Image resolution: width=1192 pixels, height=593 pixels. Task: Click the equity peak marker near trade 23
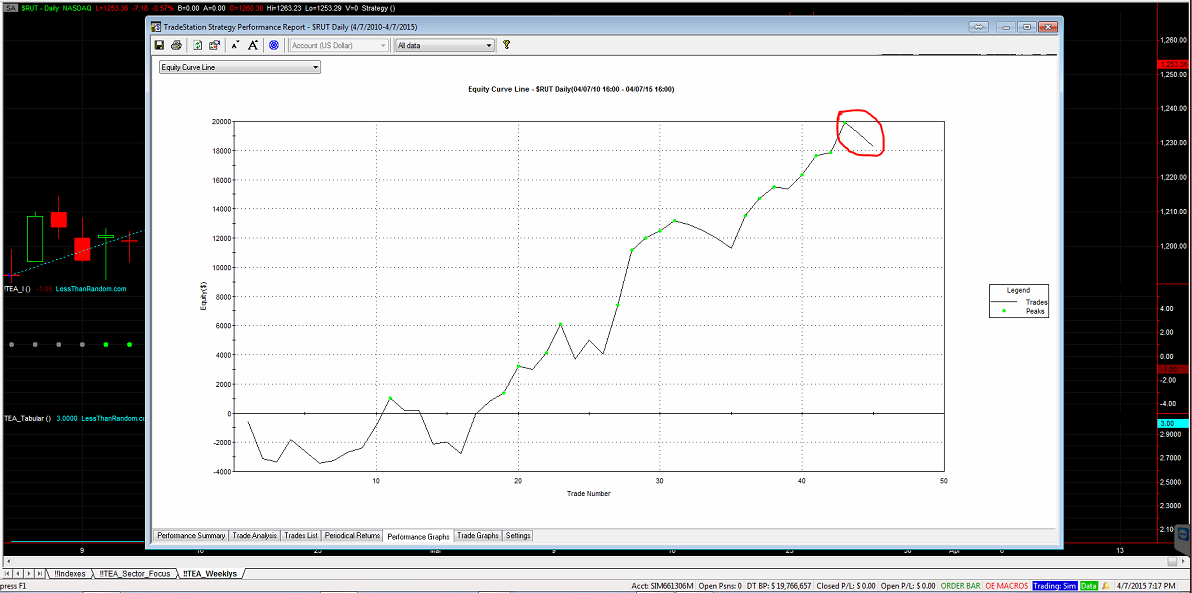click(560, 325)
